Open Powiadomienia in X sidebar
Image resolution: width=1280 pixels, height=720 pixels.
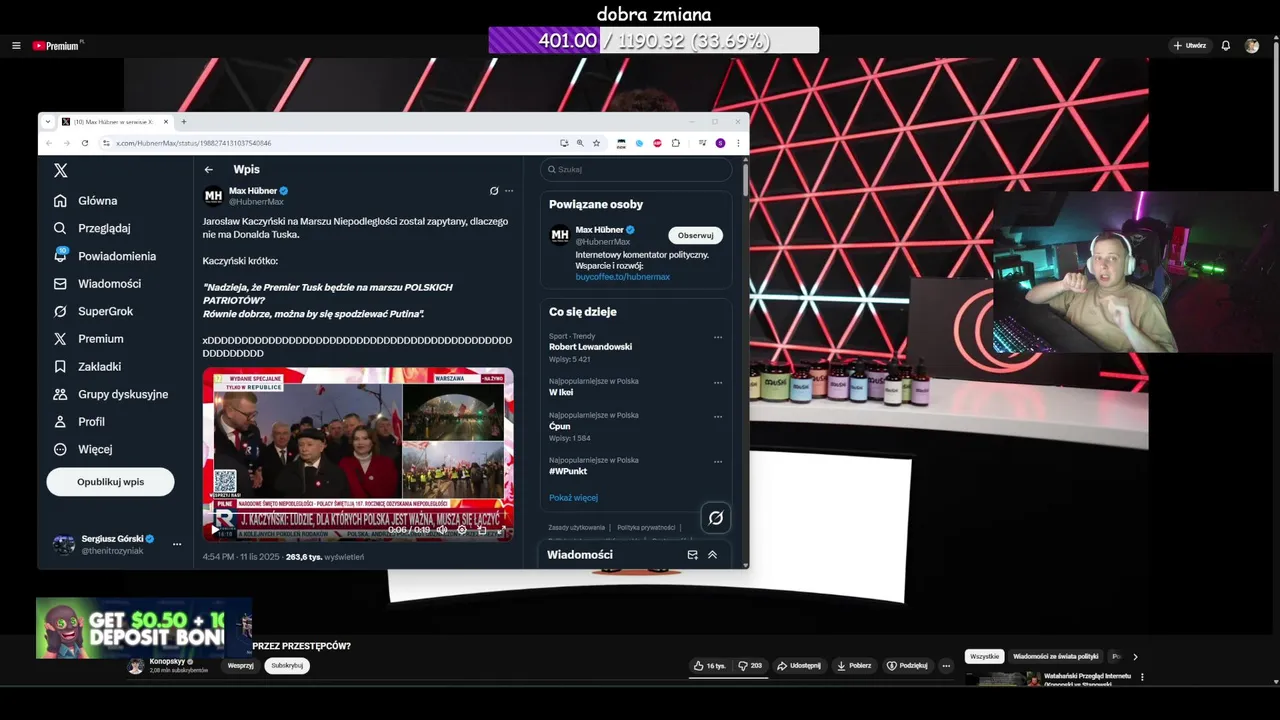(x=104, y=256)
